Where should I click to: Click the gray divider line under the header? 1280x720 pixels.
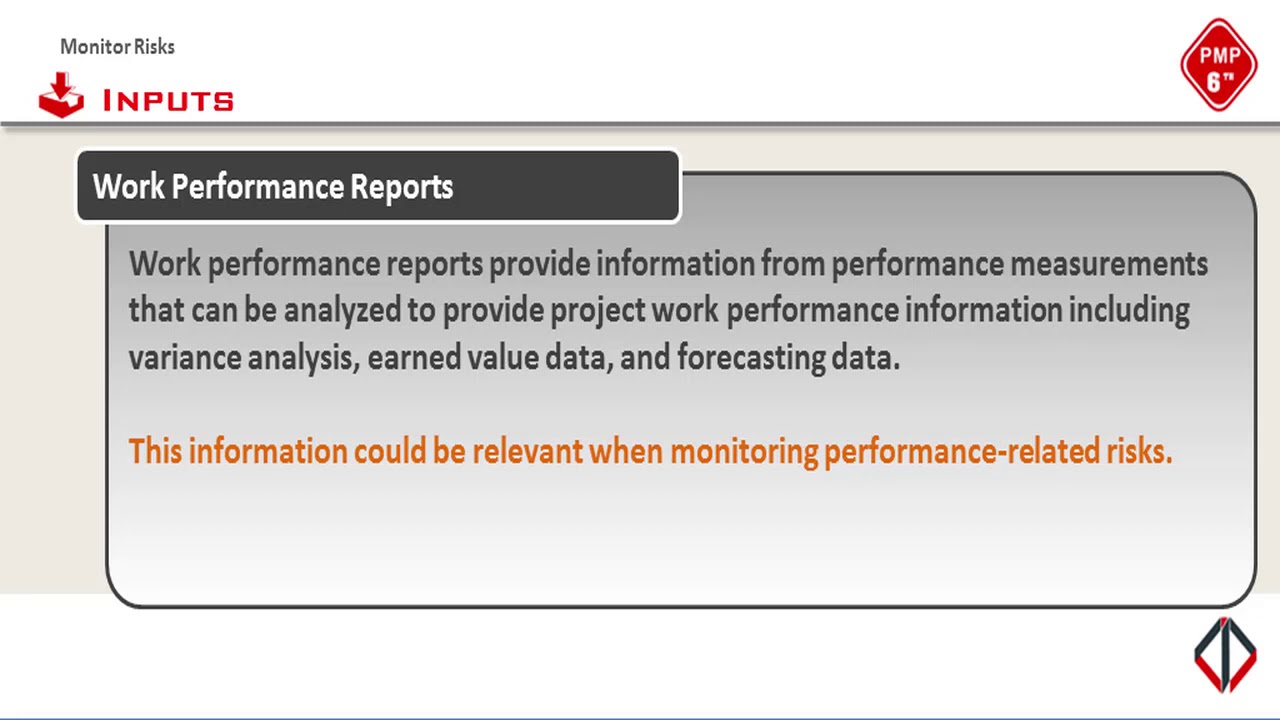[640, 125]
